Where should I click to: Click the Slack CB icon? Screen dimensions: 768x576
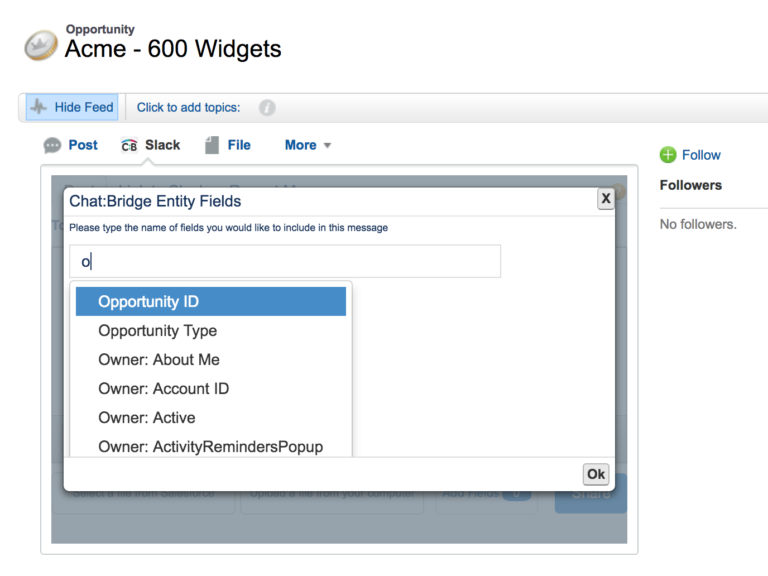(x=129, y=146)
